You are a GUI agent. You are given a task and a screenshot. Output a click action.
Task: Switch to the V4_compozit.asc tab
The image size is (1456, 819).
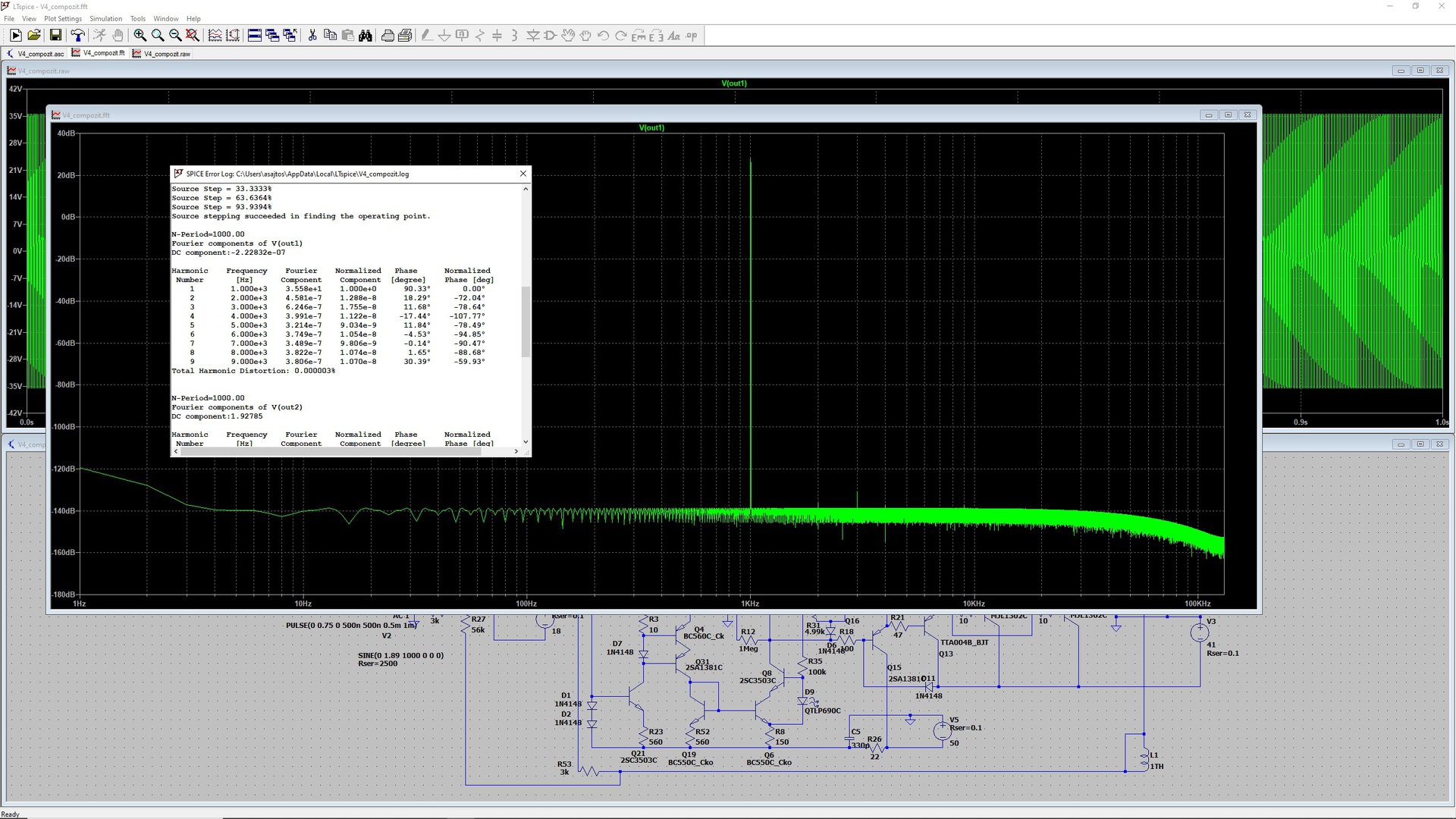(36, 54)
